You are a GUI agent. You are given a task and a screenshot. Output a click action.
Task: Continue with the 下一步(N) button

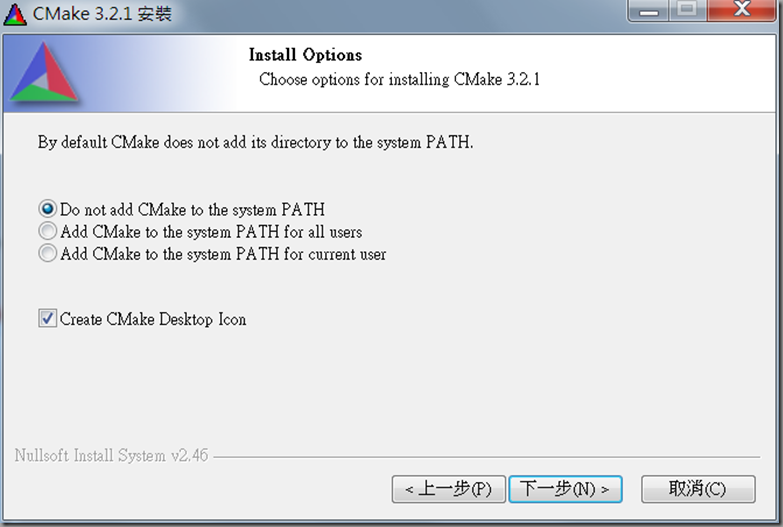pyautogui.click(x=565, y=489)
